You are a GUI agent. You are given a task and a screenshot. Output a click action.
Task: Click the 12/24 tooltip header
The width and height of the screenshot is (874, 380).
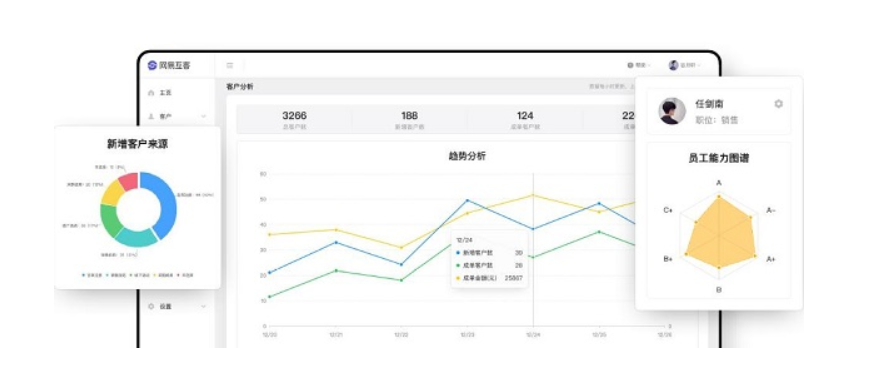(x=464, y=240)
